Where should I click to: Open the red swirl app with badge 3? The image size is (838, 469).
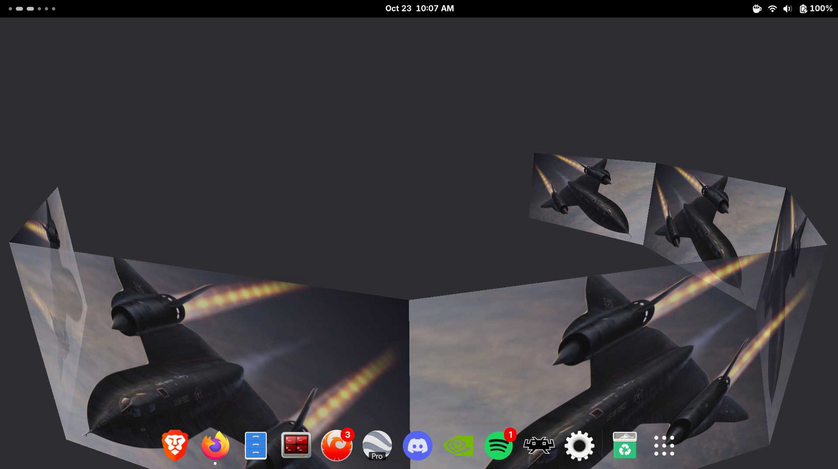(337, 445)
